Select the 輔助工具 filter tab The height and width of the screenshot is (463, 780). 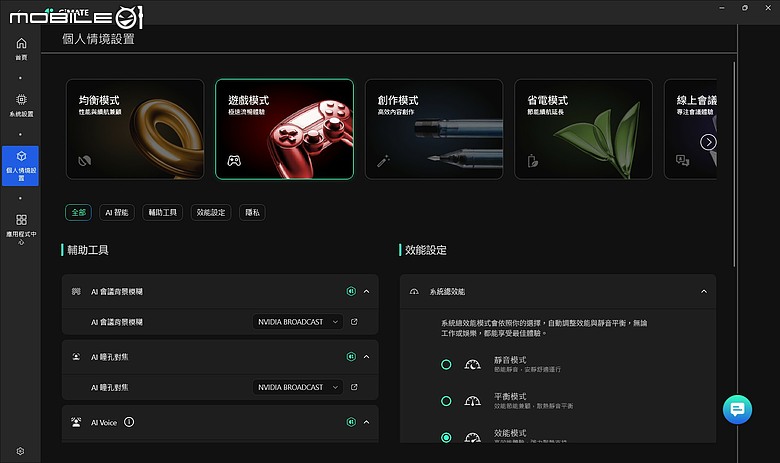click(163, 212)
